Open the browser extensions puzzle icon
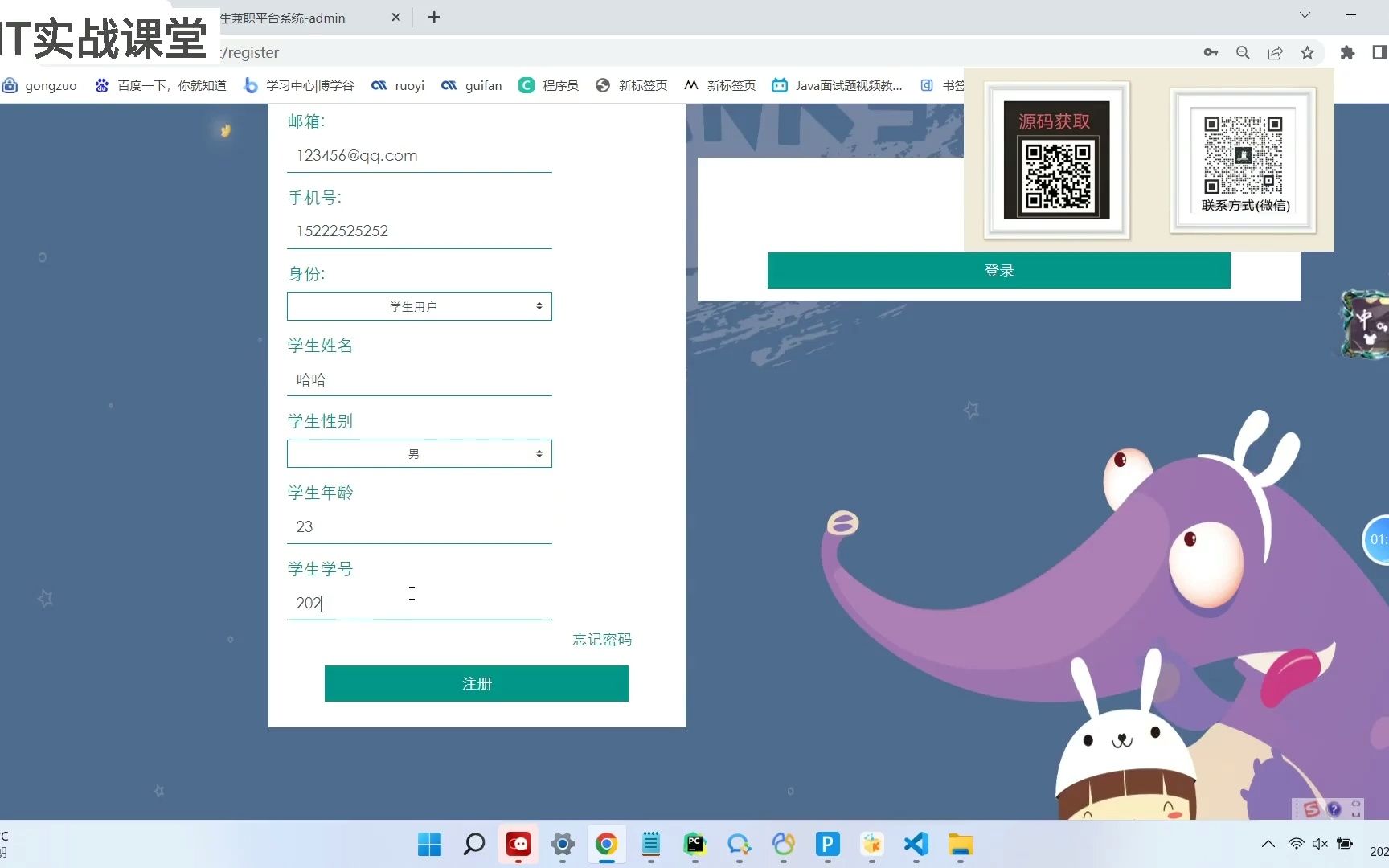Viewport: 1389px width, 868px height. 1346,52
